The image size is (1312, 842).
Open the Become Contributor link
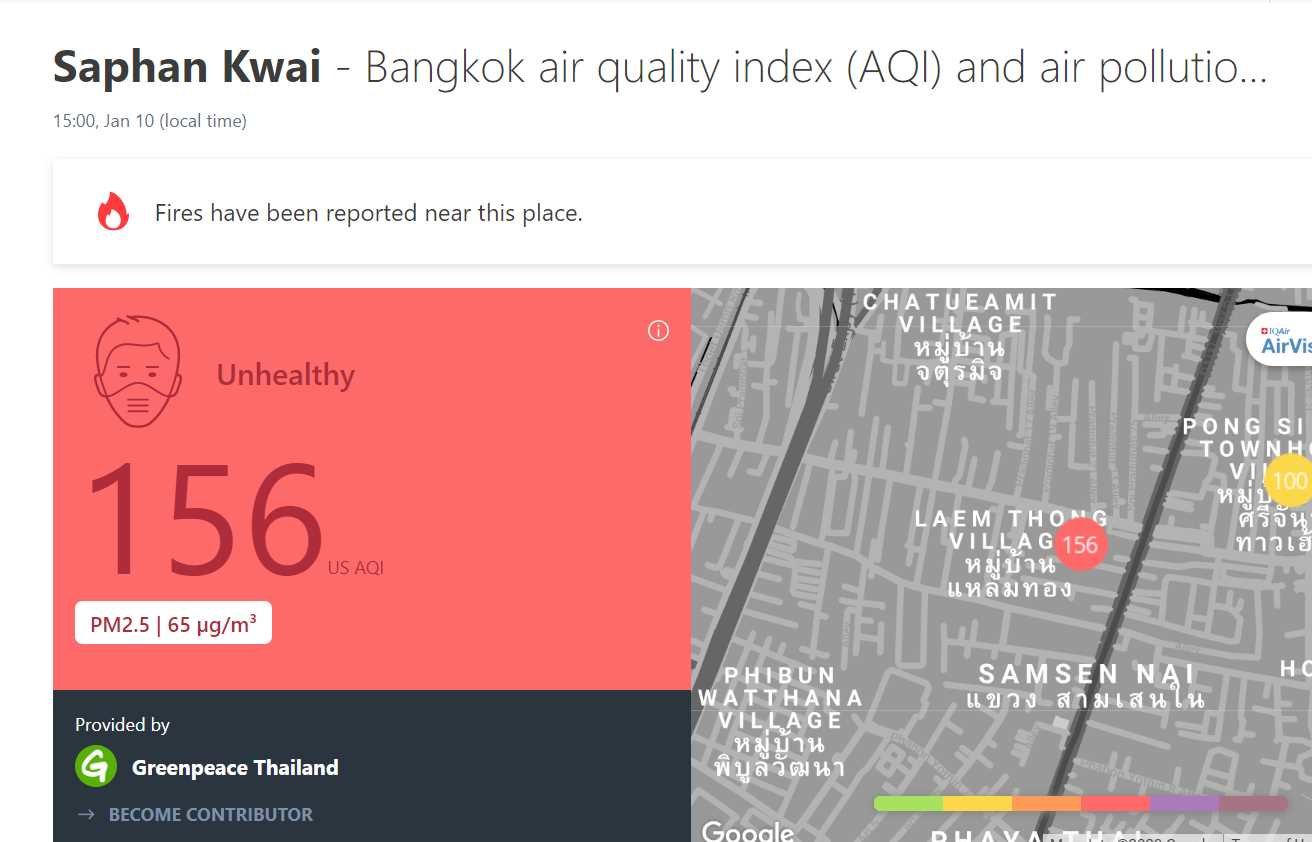pos(210,814)
